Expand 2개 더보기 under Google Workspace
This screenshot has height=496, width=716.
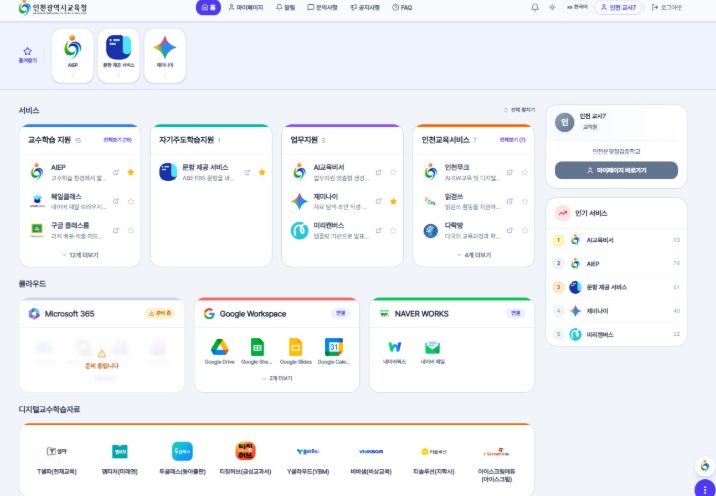(x=277, y=378)
